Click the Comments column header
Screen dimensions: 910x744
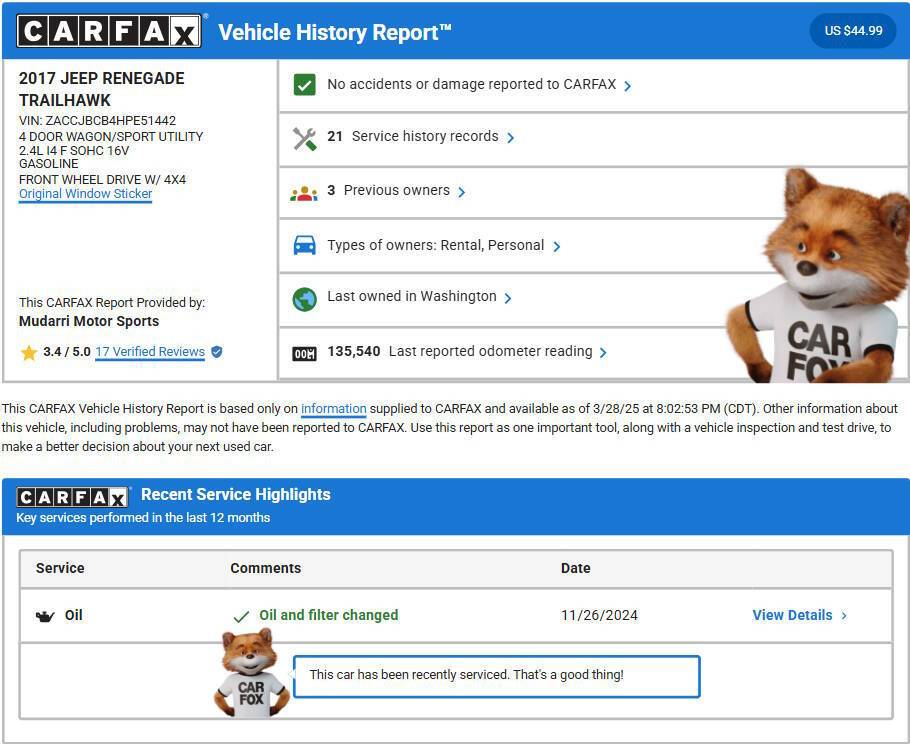pyautogui.click(x=265, y=568)
